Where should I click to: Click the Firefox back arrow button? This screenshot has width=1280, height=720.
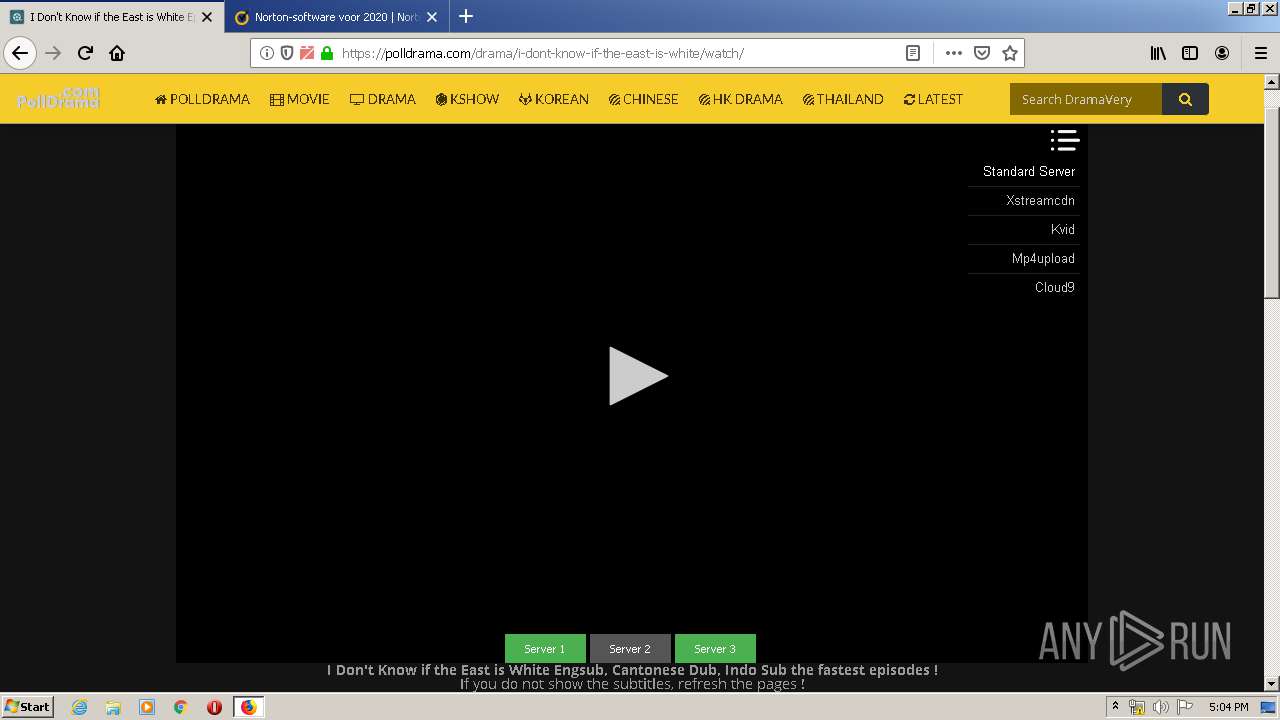[x=20, y=53]
